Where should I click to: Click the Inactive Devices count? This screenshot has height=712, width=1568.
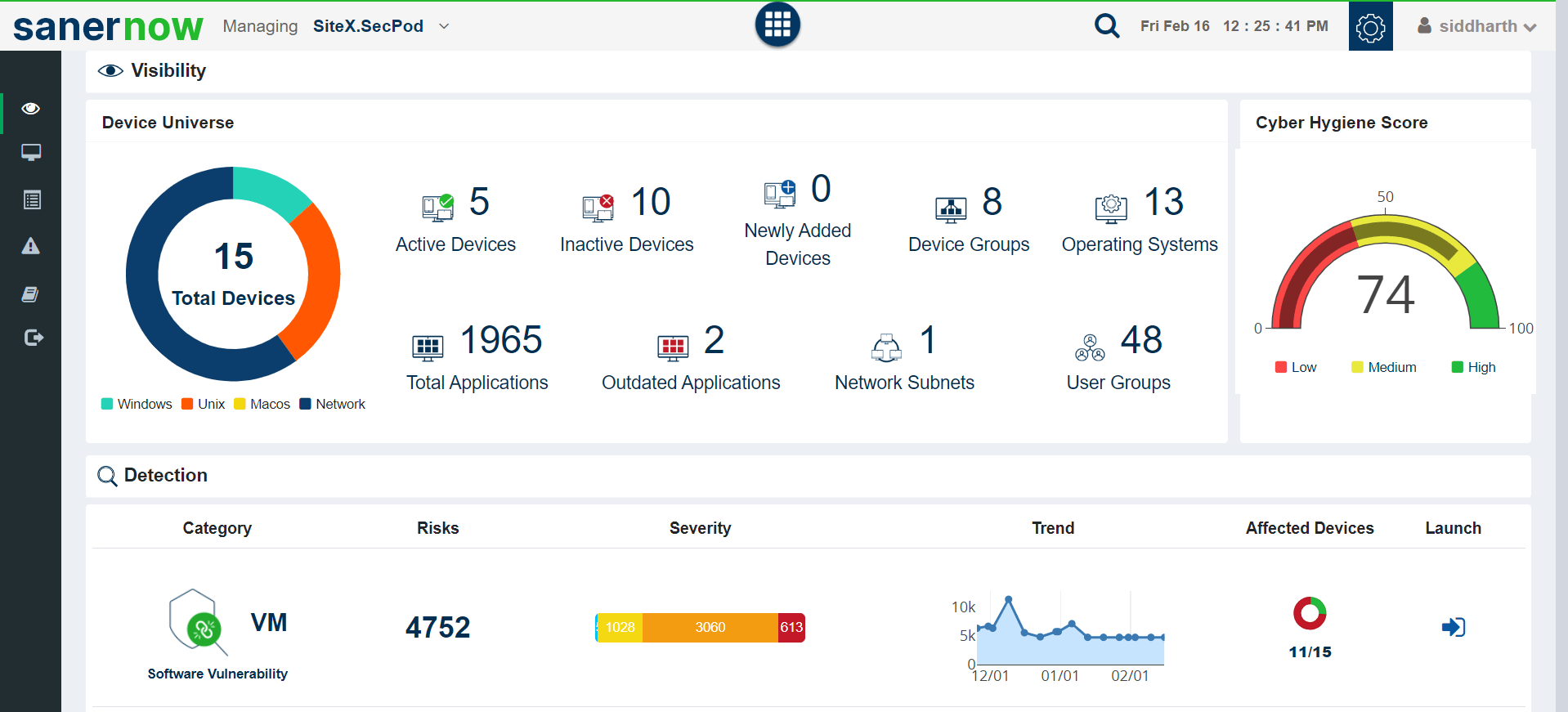650,202
